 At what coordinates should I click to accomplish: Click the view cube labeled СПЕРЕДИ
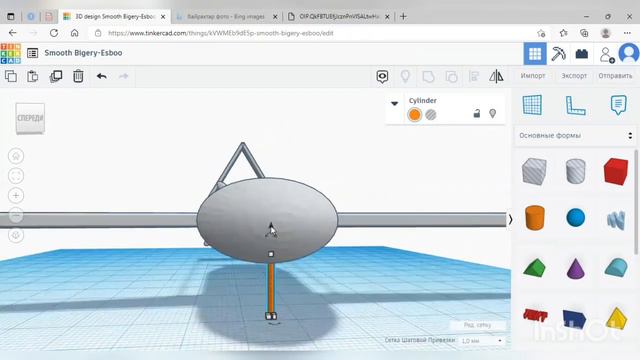coord(30,118)
